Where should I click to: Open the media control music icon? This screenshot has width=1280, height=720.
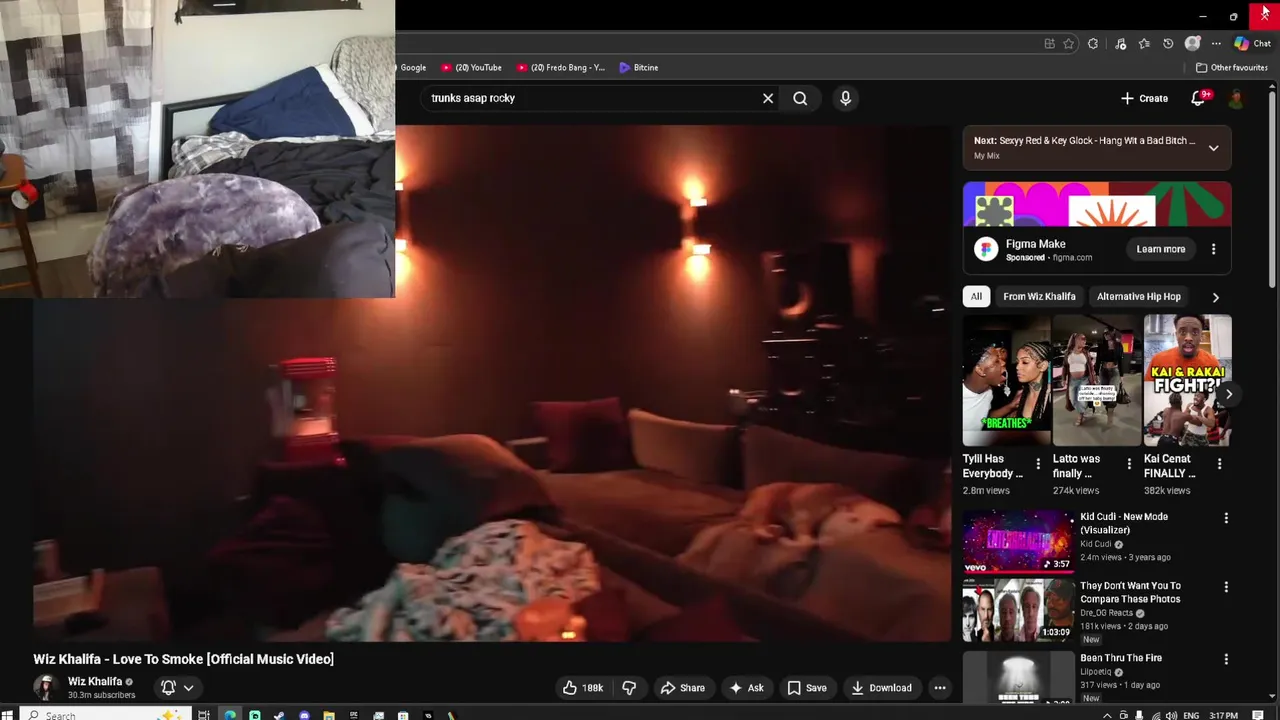pos(1120,44)
